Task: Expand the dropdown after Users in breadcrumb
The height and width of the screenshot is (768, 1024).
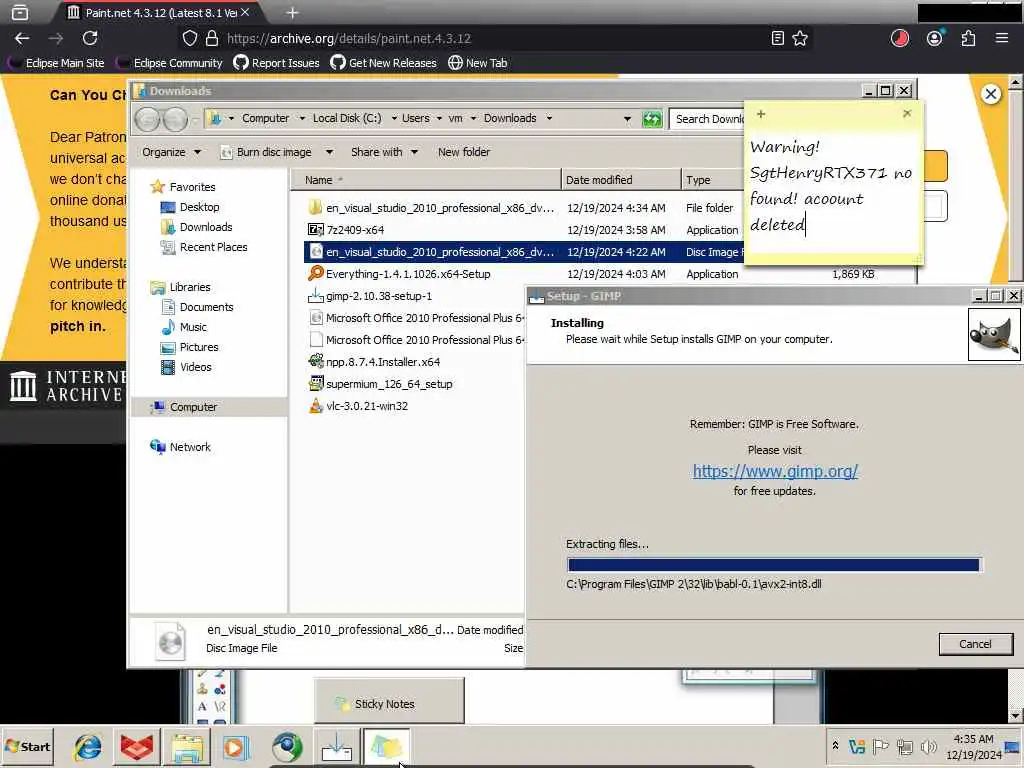Action: click(439, 118)
